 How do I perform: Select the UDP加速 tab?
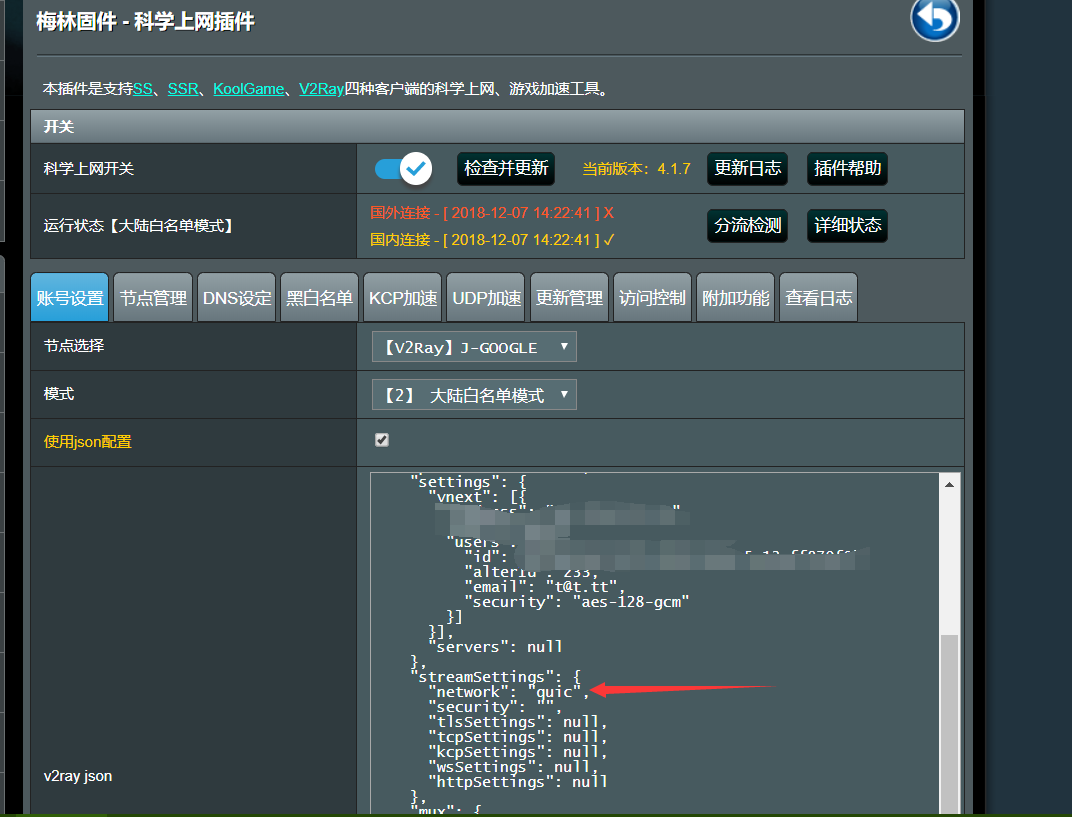coord(486,297)
